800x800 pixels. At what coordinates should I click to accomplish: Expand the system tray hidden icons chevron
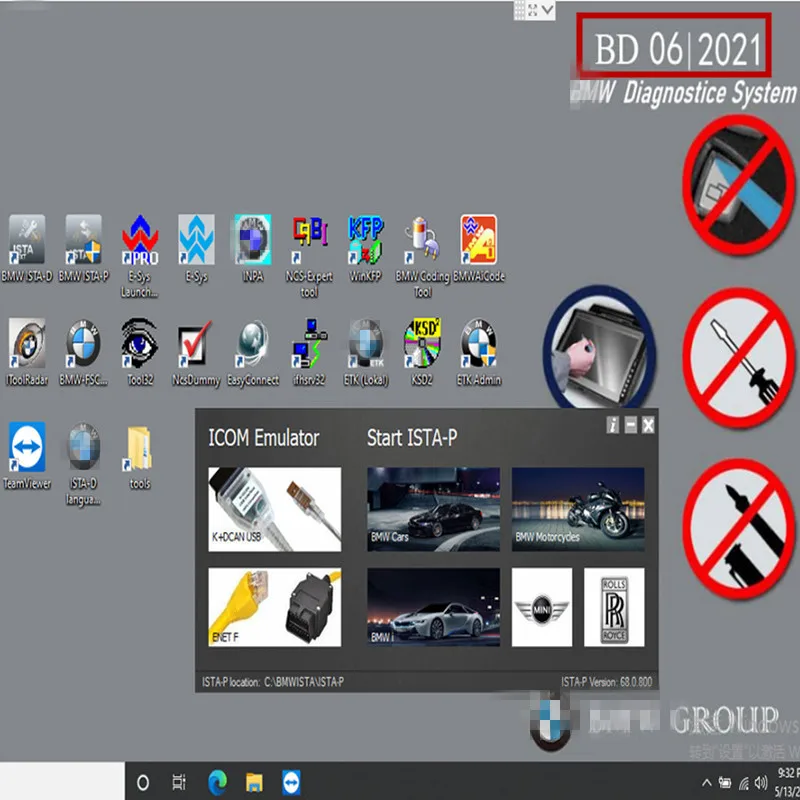[x=707, y=782]
